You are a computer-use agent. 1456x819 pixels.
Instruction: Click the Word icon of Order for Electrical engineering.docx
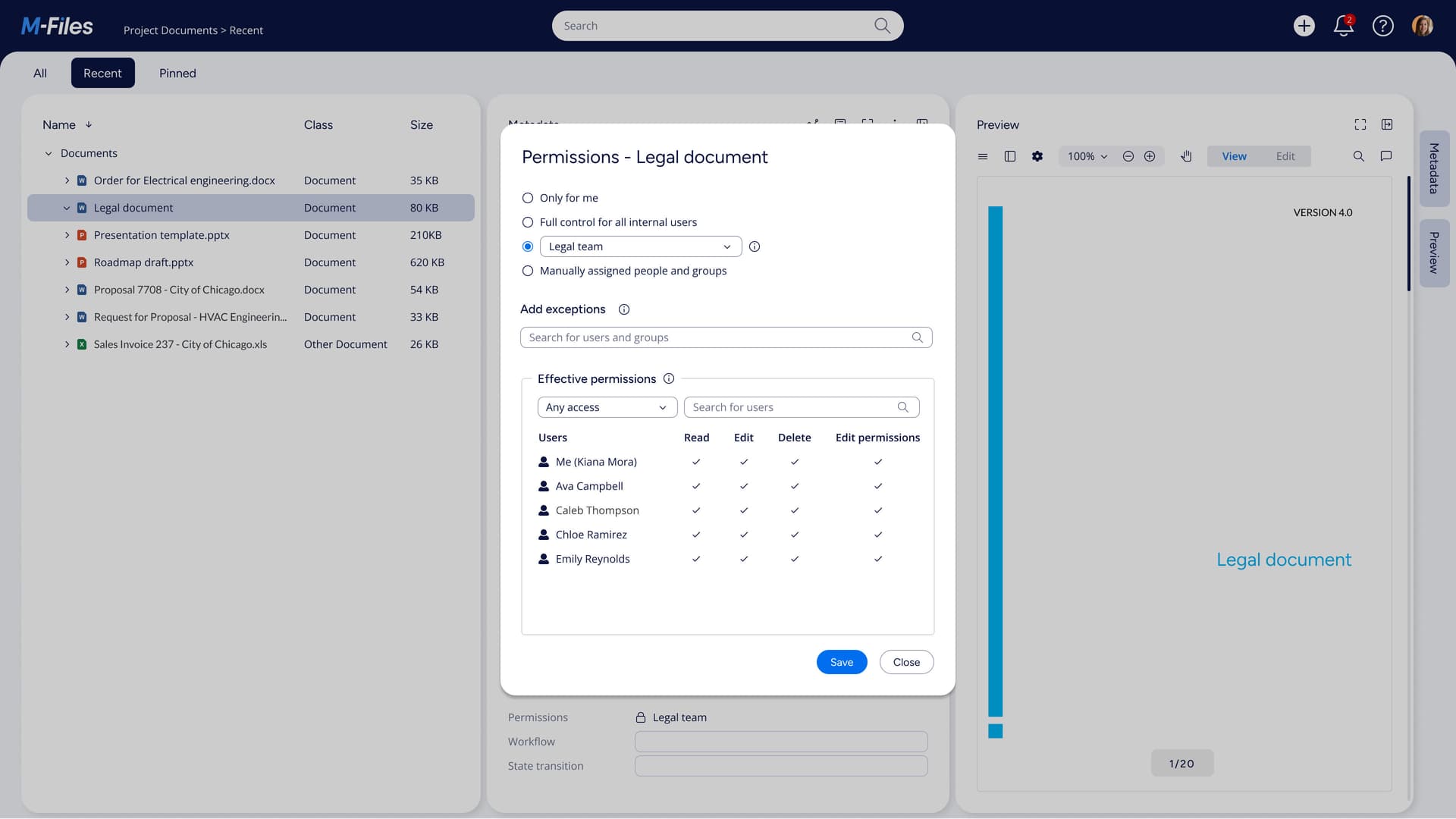point(82,180)
